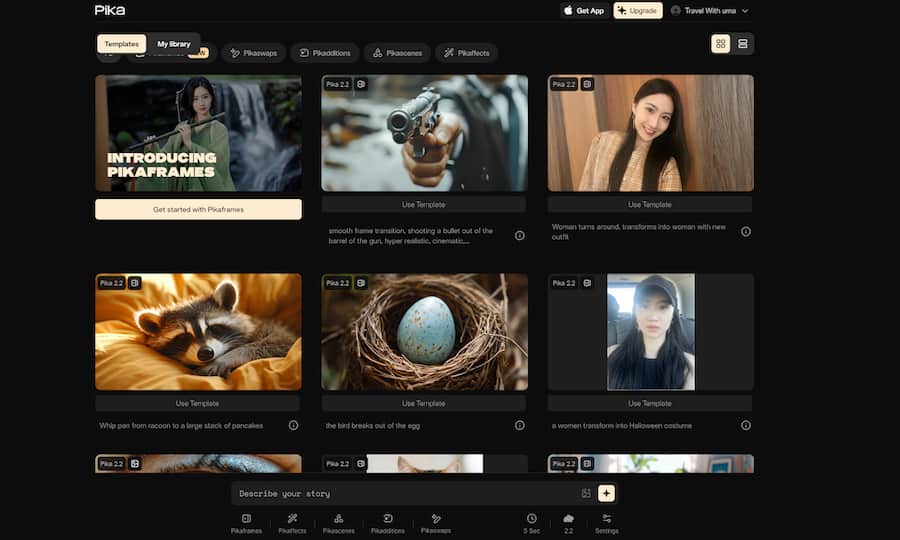Image resolution: width=900 pixels, height=540 pixels.
Task: Click the Upgrade button
Action: point(638,10)
